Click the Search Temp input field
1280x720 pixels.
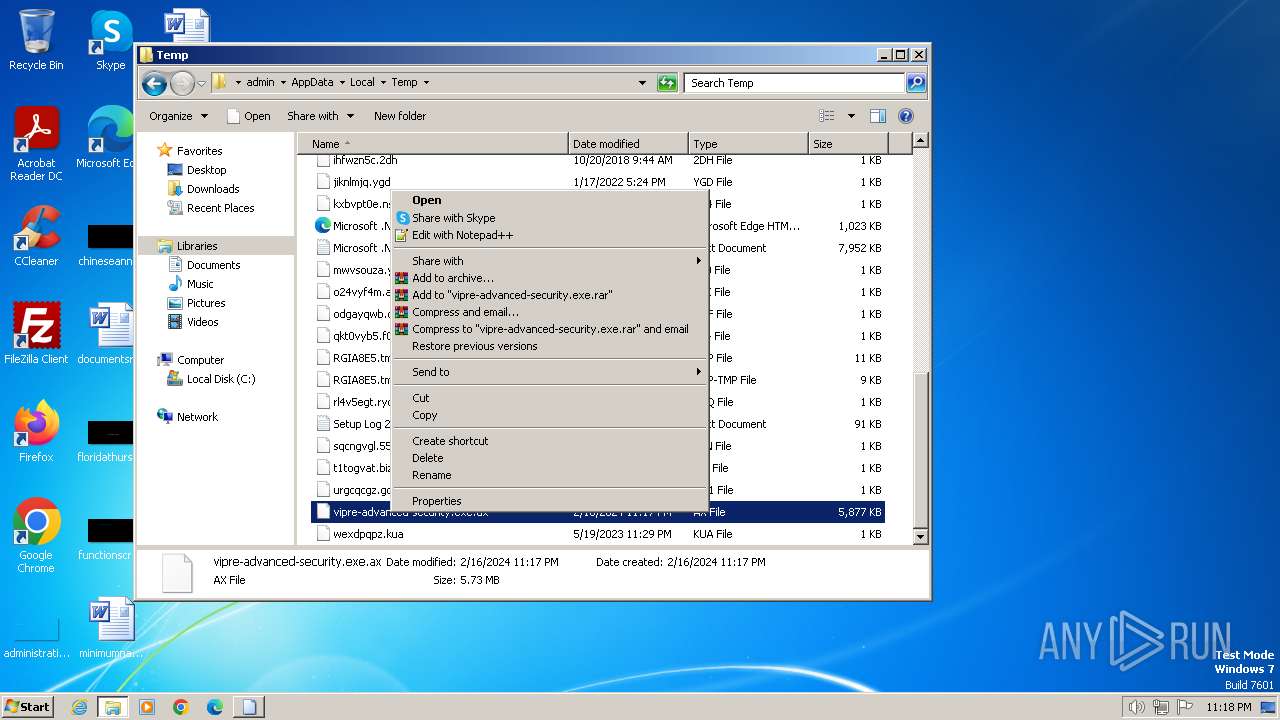(x=795, y=83)
